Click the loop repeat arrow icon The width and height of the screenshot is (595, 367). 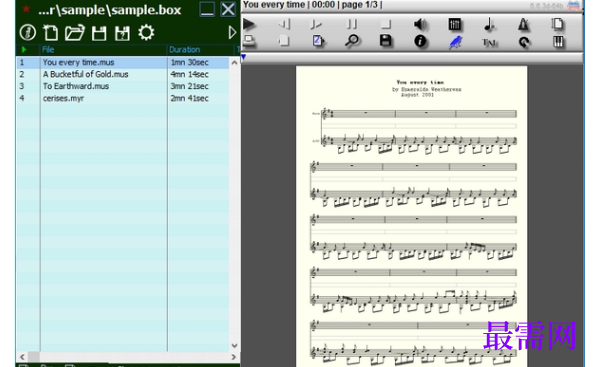(524, 42)
